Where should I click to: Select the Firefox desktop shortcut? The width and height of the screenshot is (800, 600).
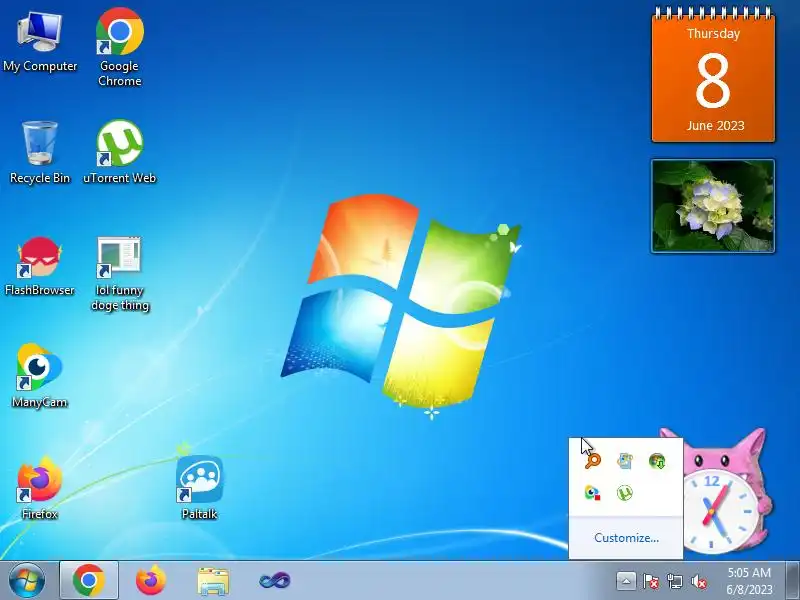click(x=40, y=488)
